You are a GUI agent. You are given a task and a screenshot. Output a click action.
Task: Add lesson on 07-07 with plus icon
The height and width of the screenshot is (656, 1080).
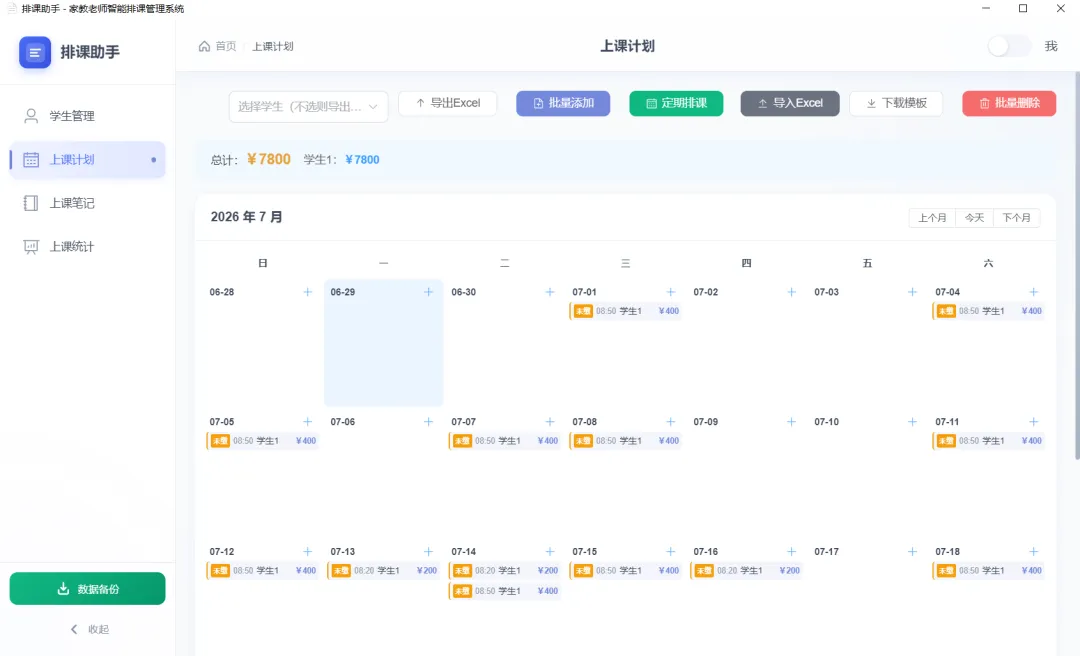(550, 422)
